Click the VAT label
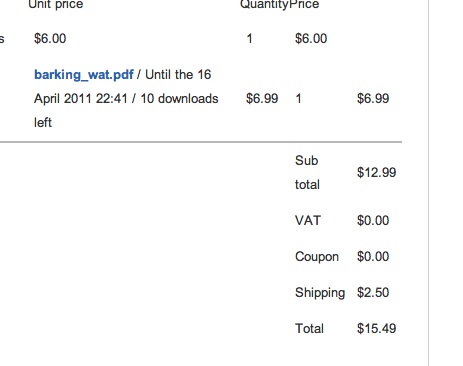 point(308,221)
